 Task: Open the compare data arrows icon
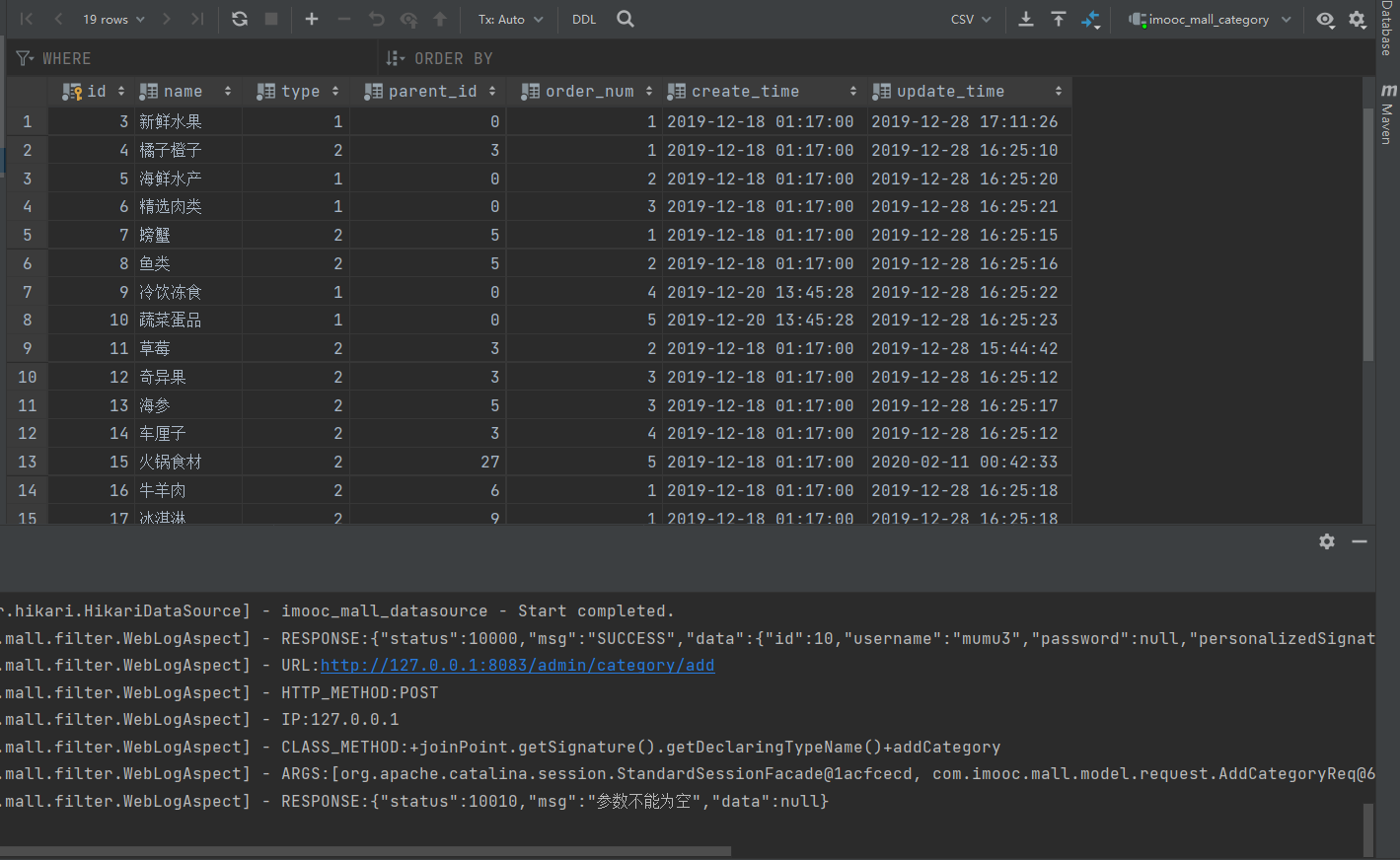pyautogui.click(x=1091, y=19)
